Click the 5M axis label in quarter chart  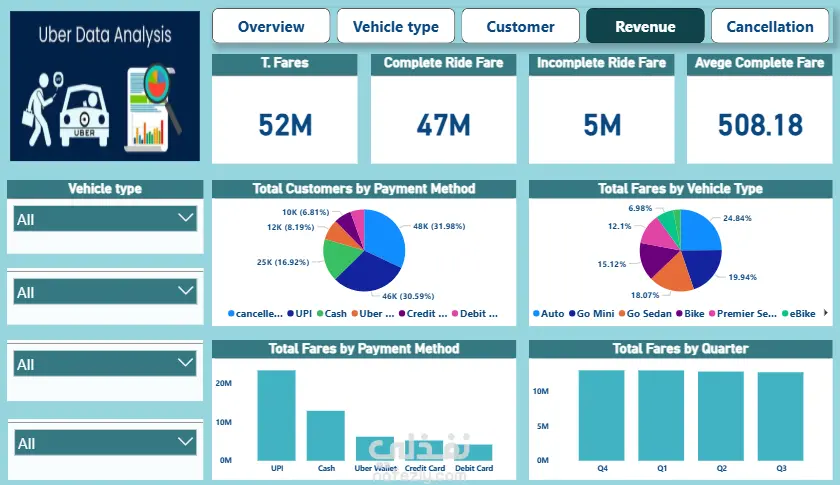pos(543,426)
